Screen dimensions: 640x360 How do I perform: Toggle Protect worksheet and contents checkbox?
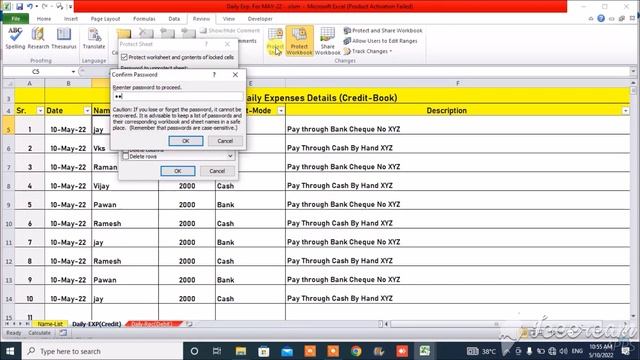coord(124,57)
